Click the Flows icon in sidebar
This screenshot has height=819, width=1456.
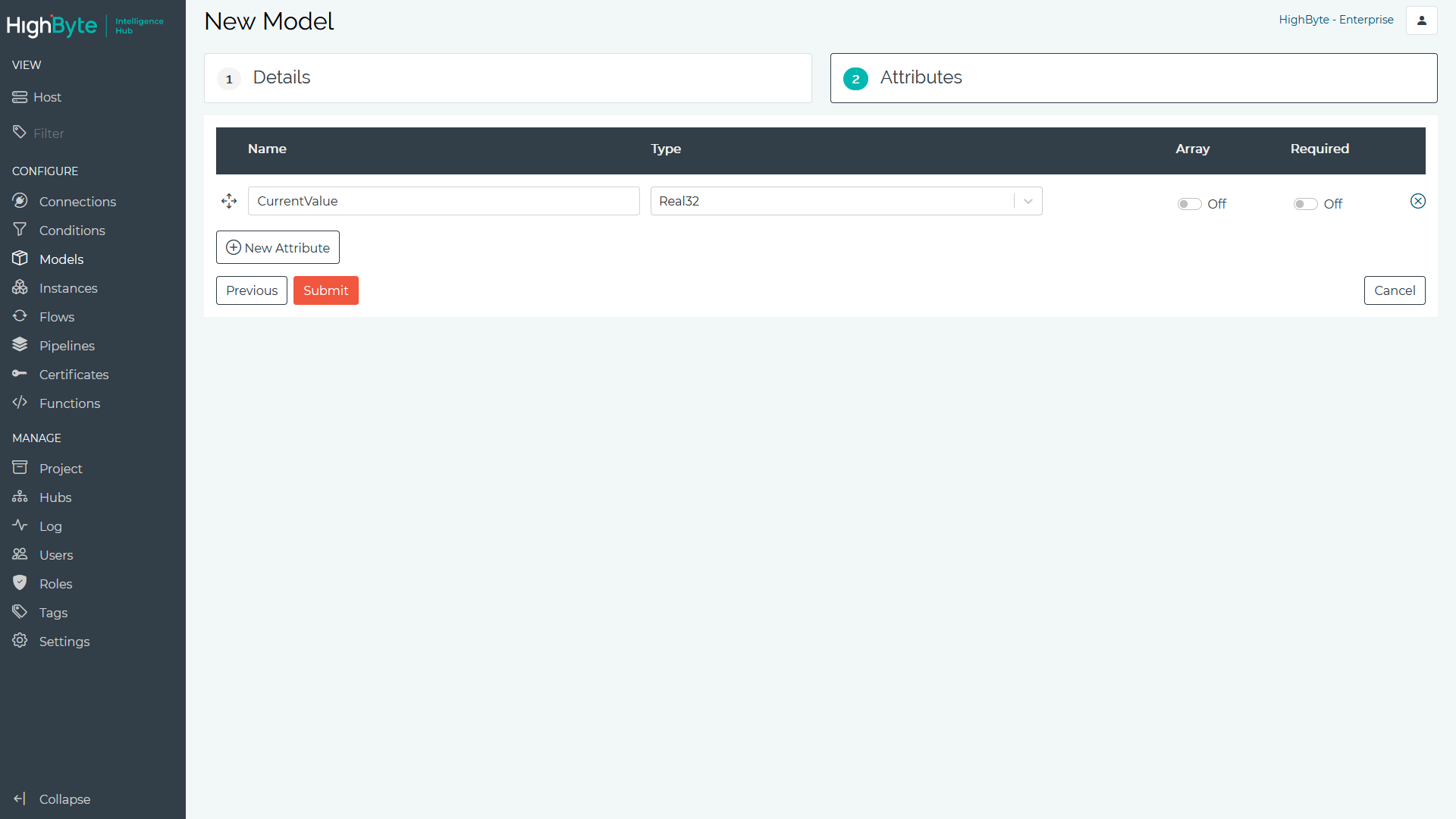pos(21,317)
